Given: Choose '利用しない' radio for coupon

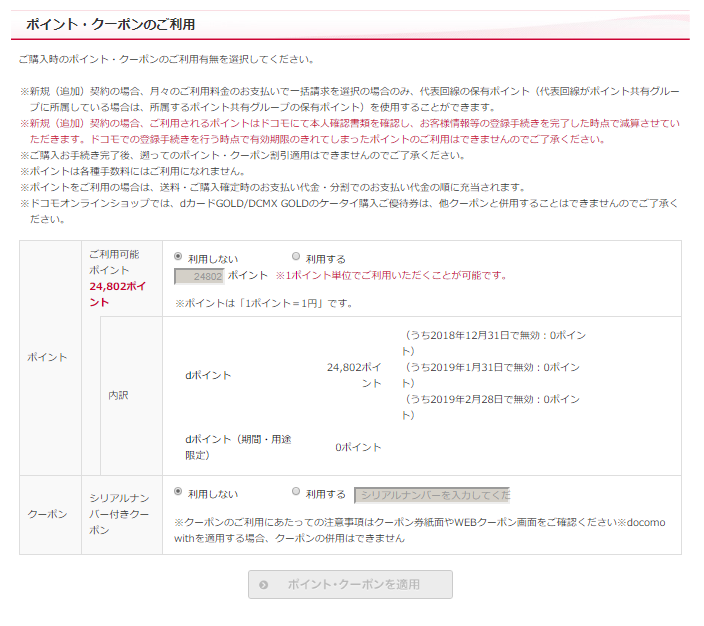Looking at the screenshot, I should [x=179, y=492].
